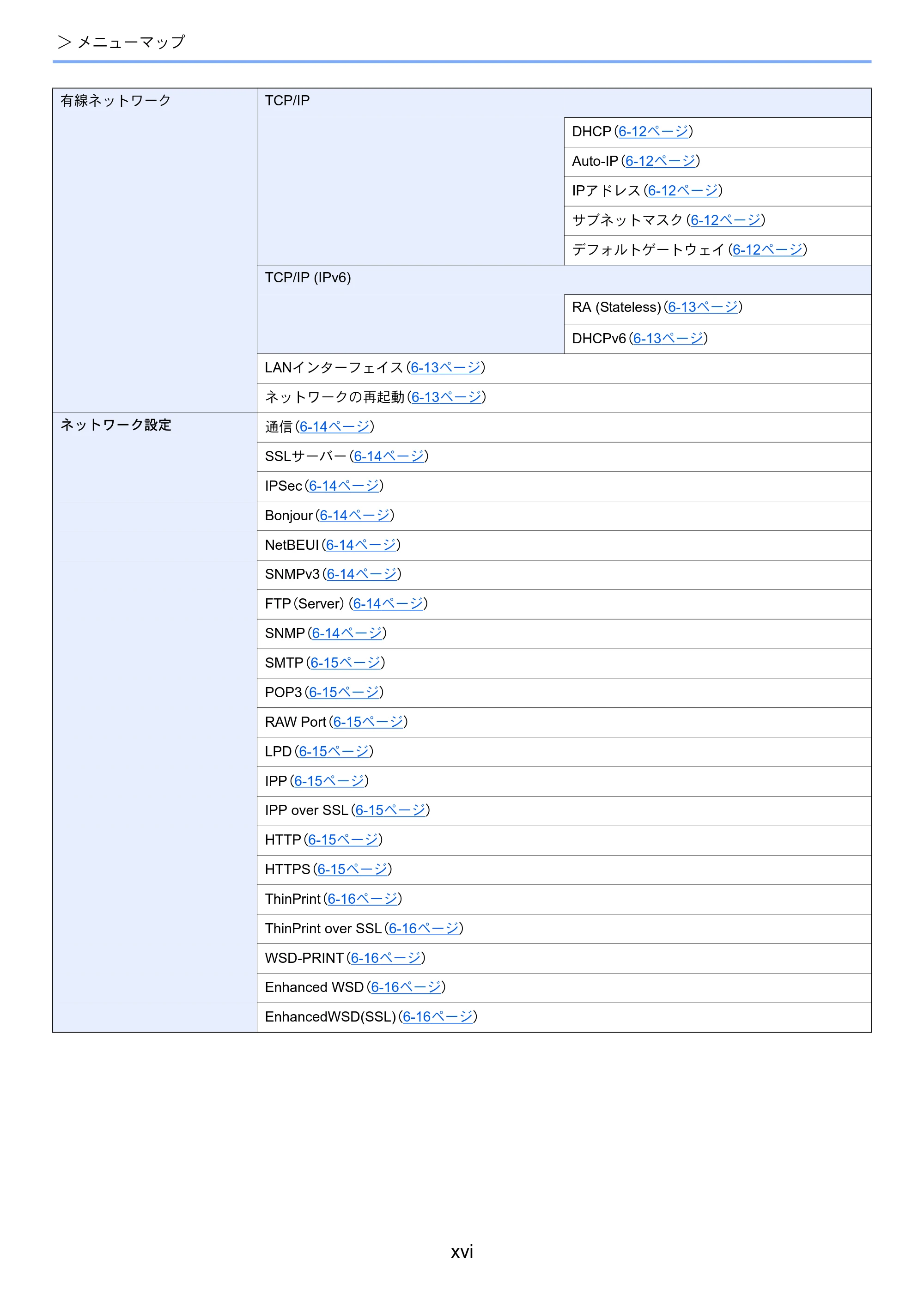This screenshot has height=1308, width=924.
Task: Click the IPアドレス 6-12ページ link
Action: 683,191
